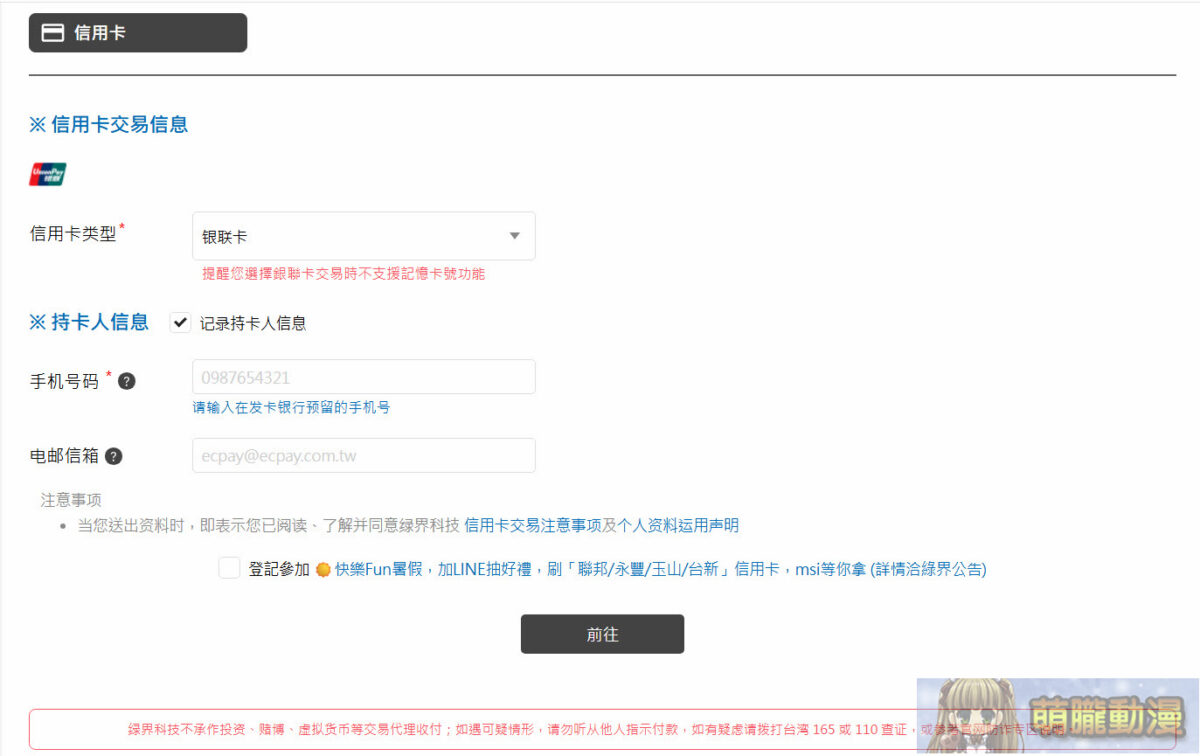Open the 快樂Fun暑假 promotion link

coord(660,569)
